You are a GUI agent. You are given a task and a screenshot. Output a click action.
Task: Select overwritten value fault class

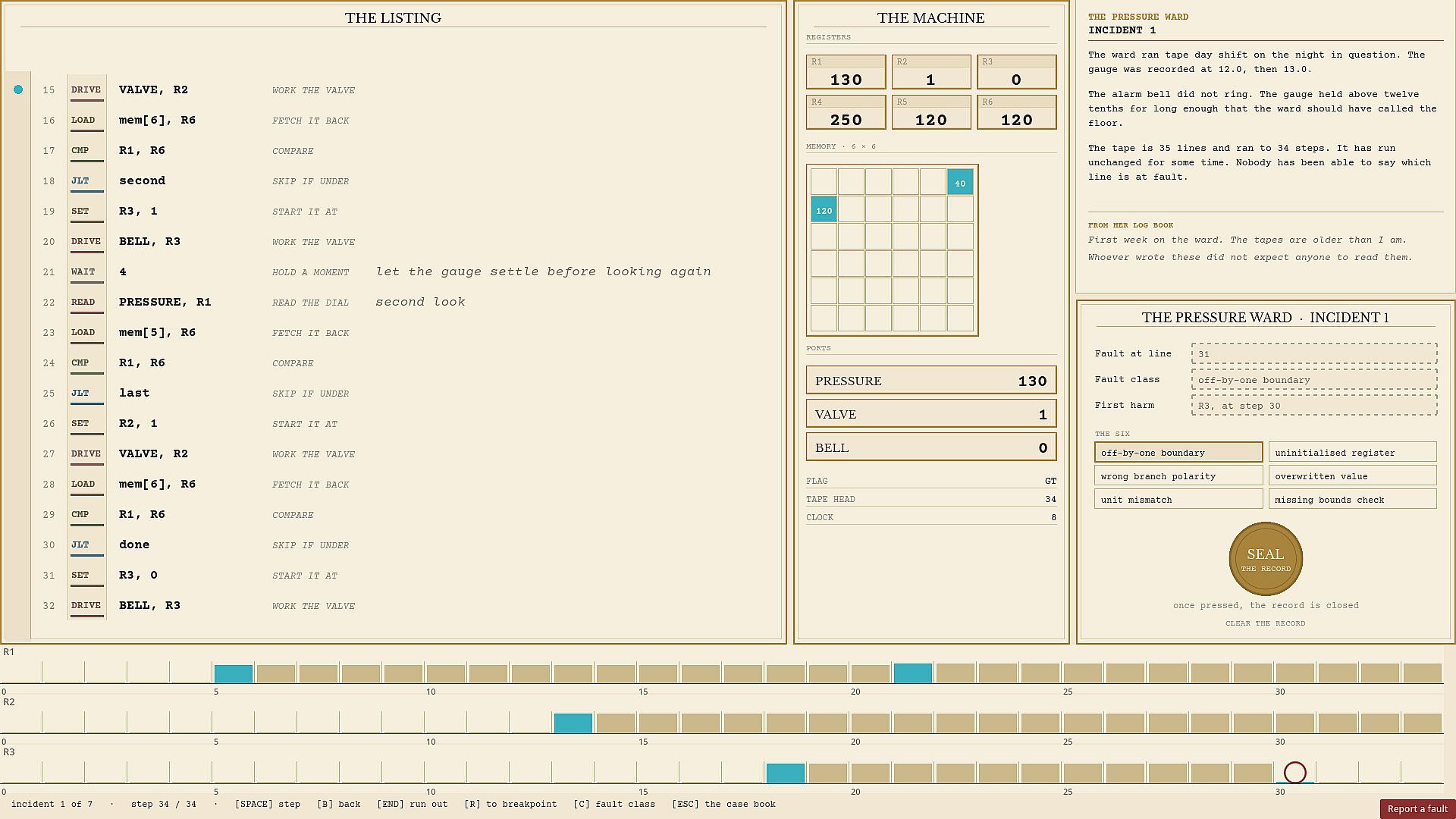pyautogui.click(x=1352, y=475)
